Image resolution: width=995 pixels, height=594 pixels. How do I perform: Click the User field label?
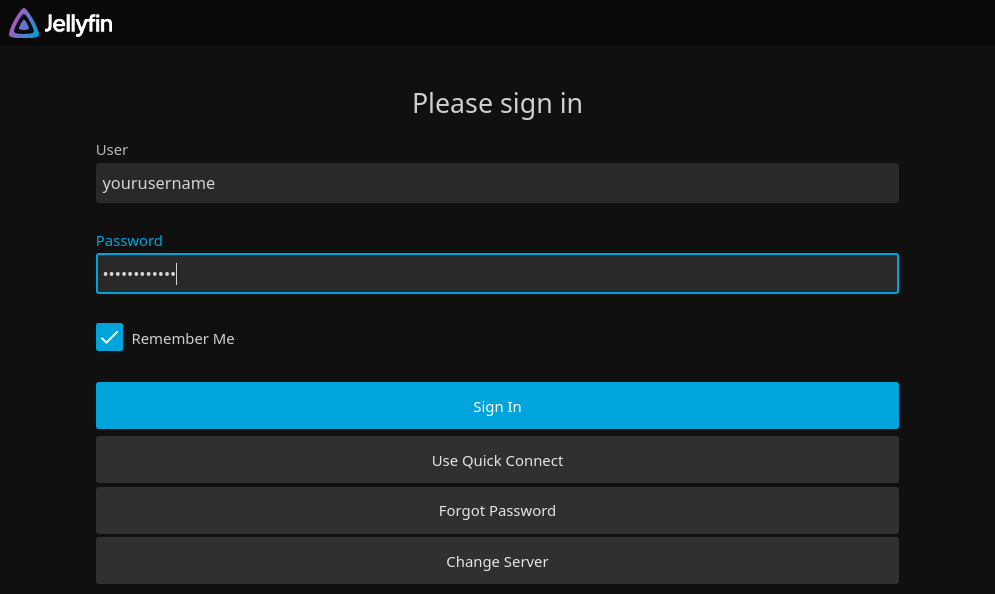pos(111,149)
